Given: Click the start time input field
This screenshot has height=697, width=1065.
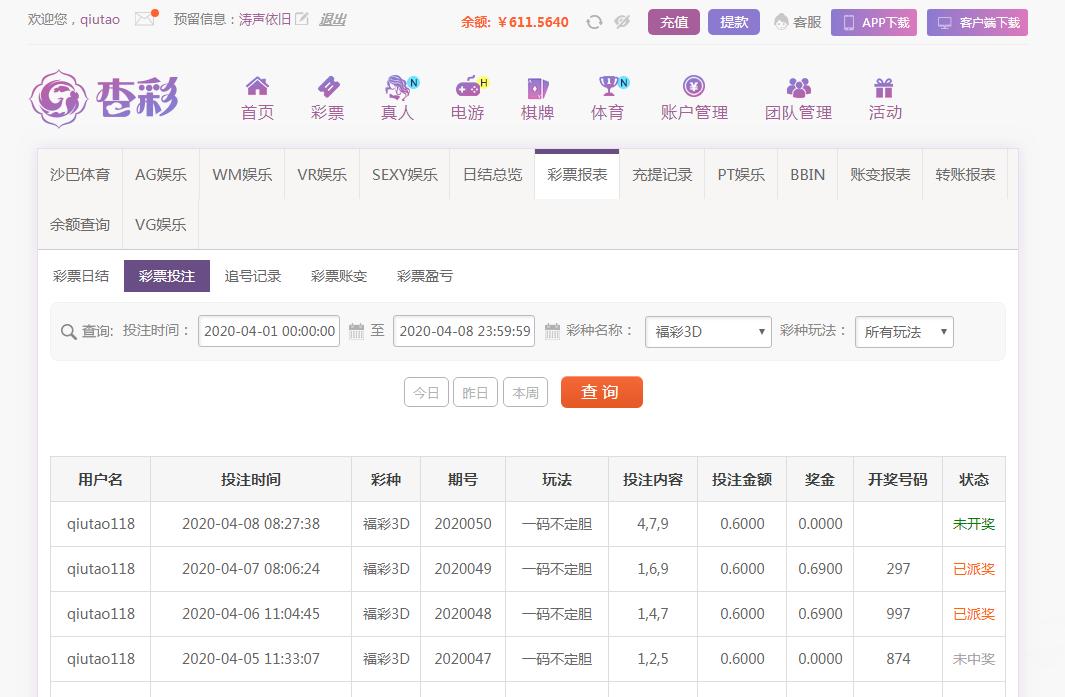Looking at the screenshot, I should (269, 331).
